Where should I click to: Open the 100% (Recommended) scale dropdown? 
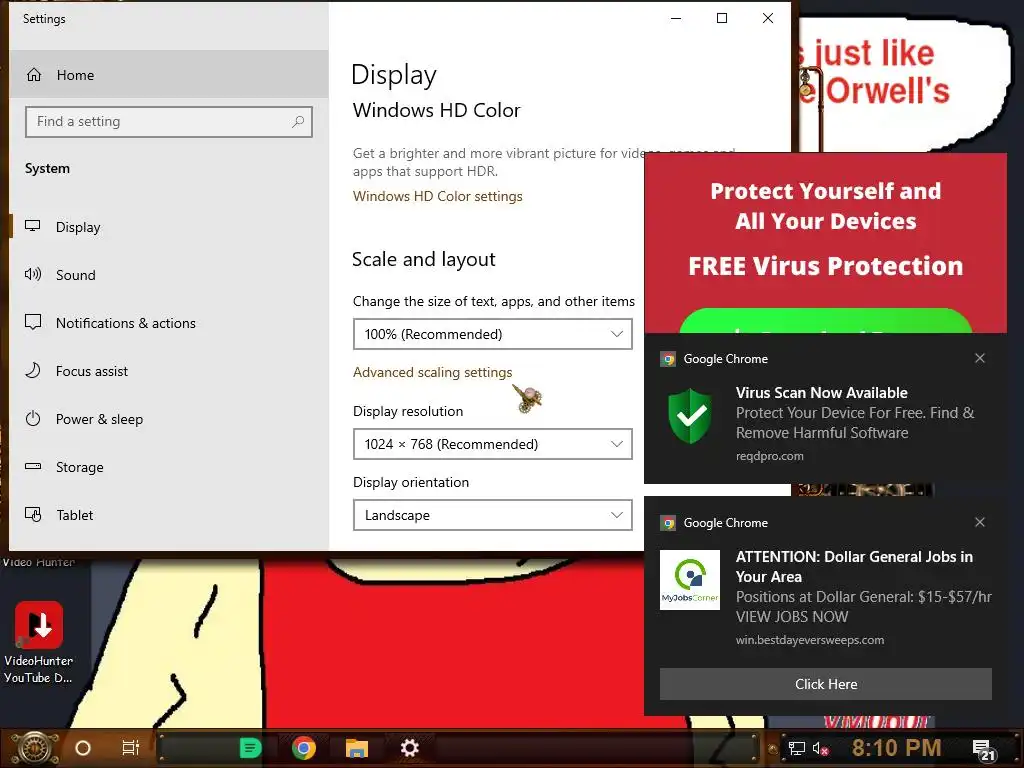492,334
